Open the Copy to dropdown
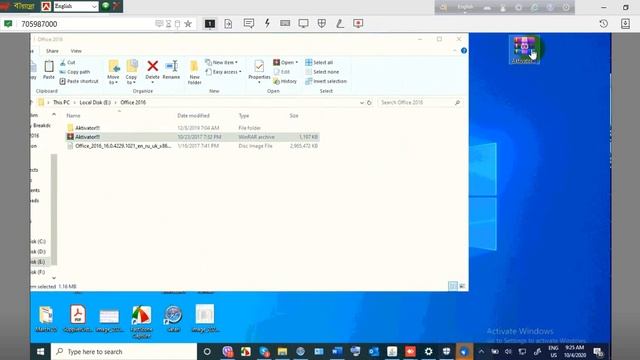 pos(131,72)
